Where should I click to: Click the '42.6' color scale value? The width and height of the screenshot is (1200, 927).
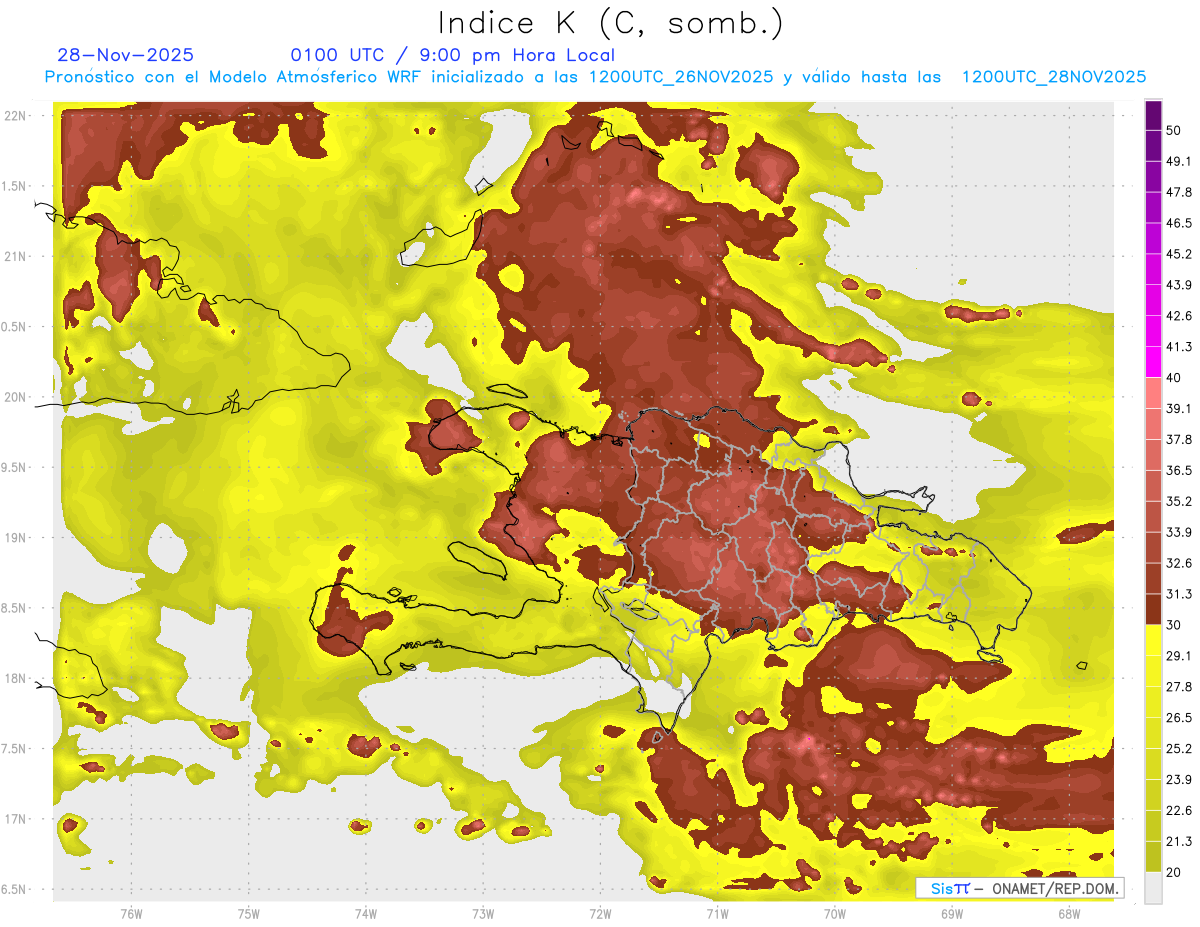click(1179, 316)
